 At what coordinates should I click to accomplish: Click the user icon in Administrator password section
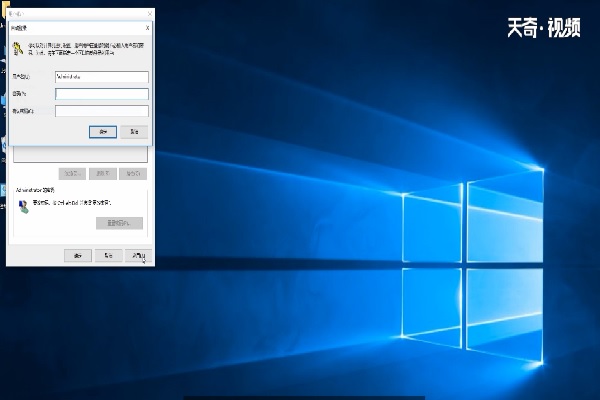[x=23, y=207]
